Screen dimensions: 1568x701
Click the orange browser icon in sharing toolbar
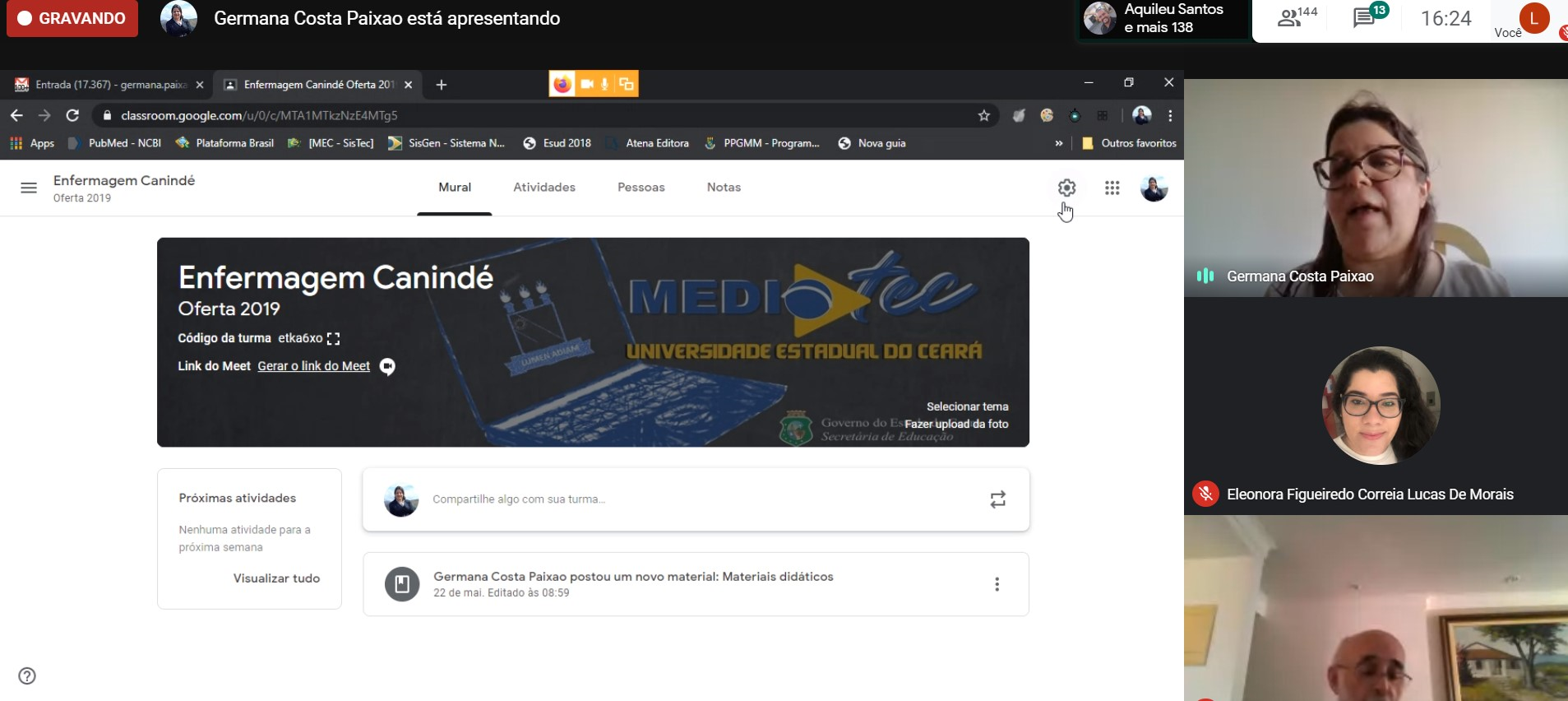(x=562, y=84)
